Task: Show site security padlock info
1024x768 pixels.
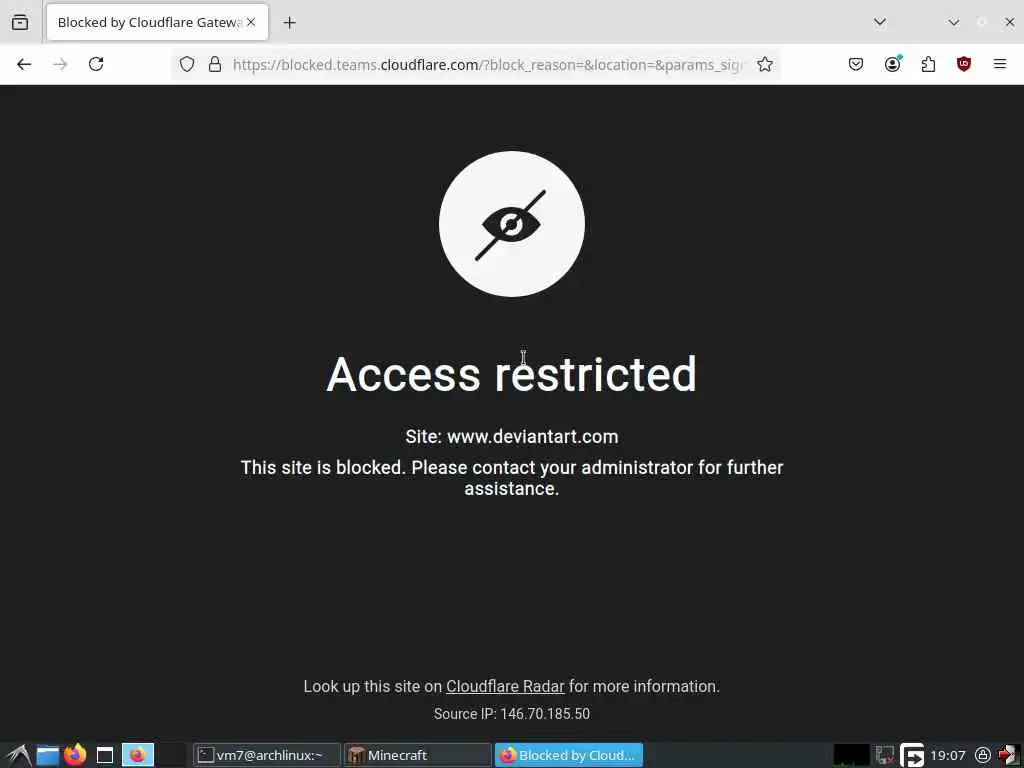Action: [x=214, y=64]
